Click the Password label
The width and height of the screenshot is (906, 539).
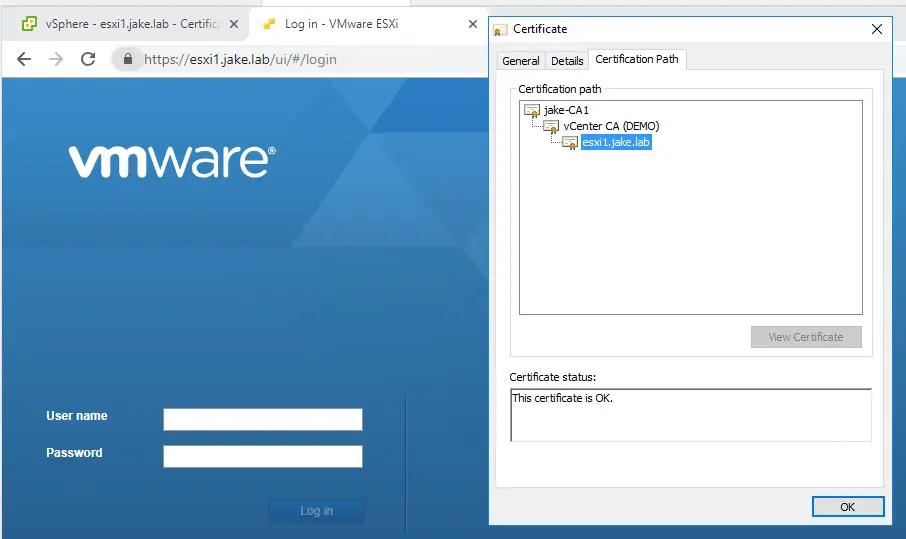point(74,453)
